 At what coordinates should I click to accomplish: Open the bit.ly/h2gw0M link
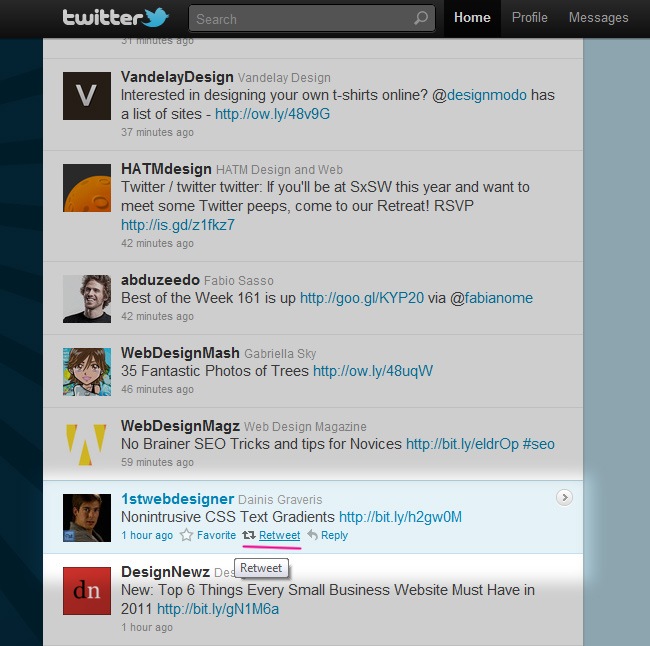tap(400, 517)
